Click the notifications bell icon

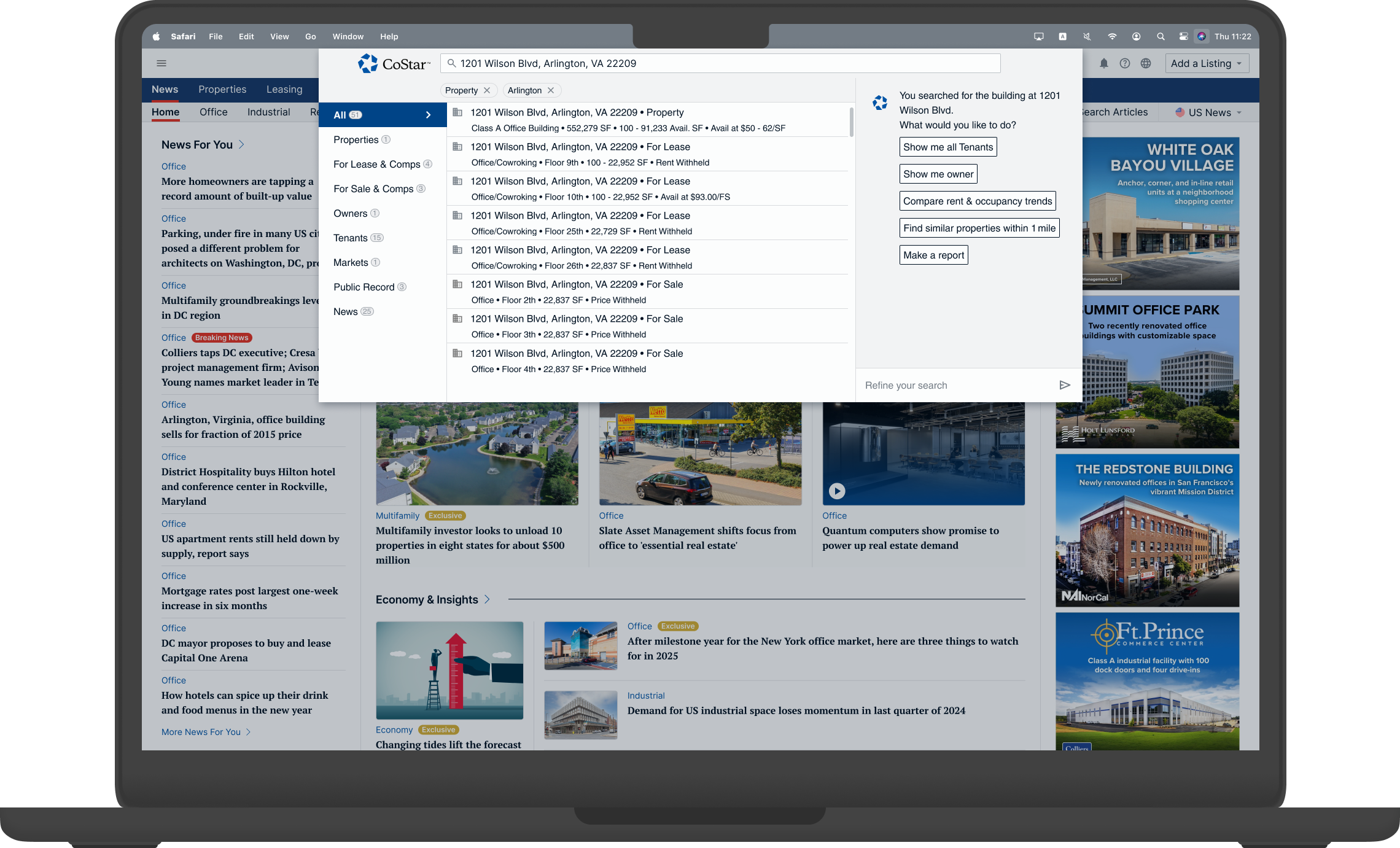[1103, 63]
